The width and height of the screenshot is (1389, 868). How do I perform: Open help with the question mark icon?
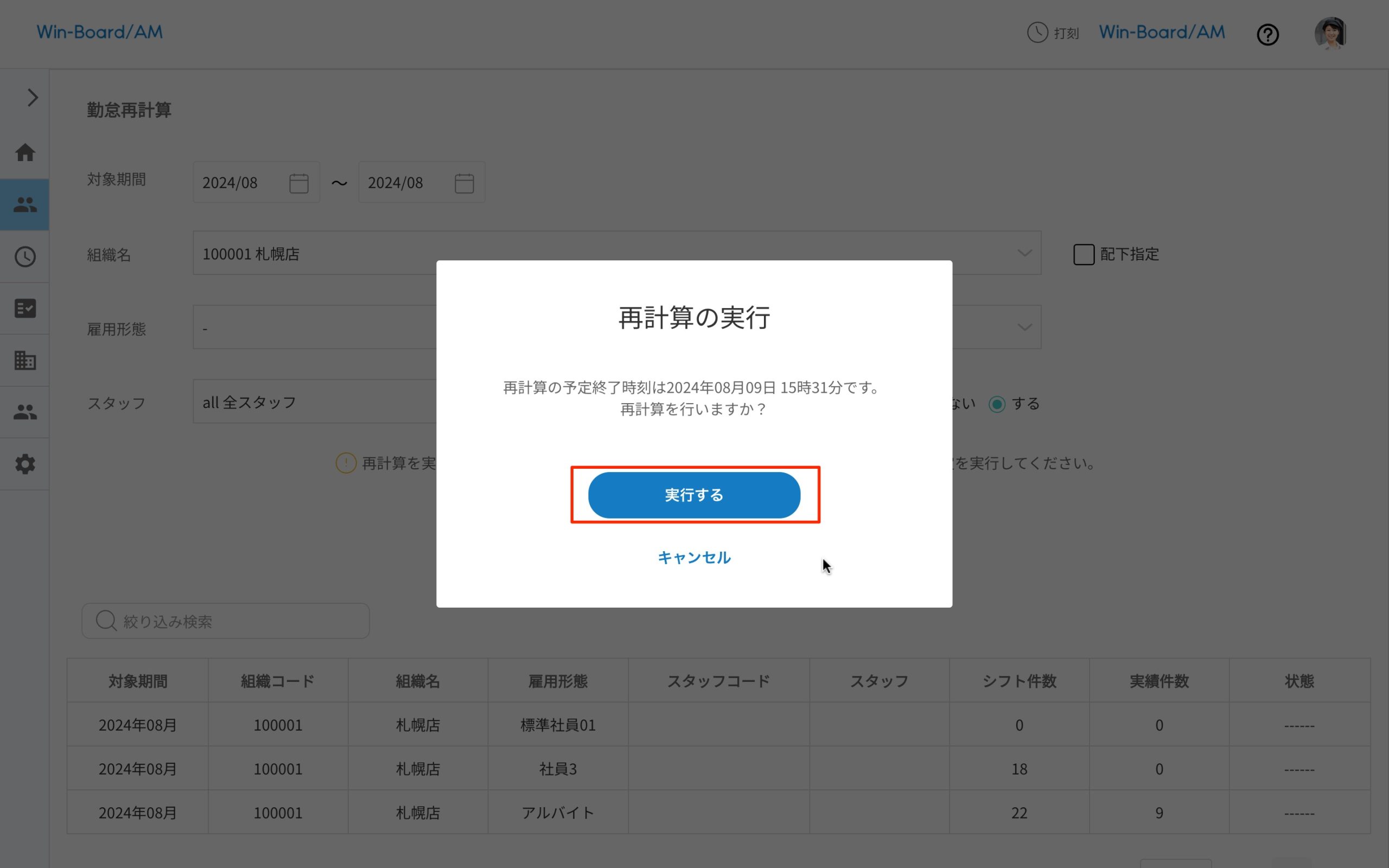[x=1267, y=34]
